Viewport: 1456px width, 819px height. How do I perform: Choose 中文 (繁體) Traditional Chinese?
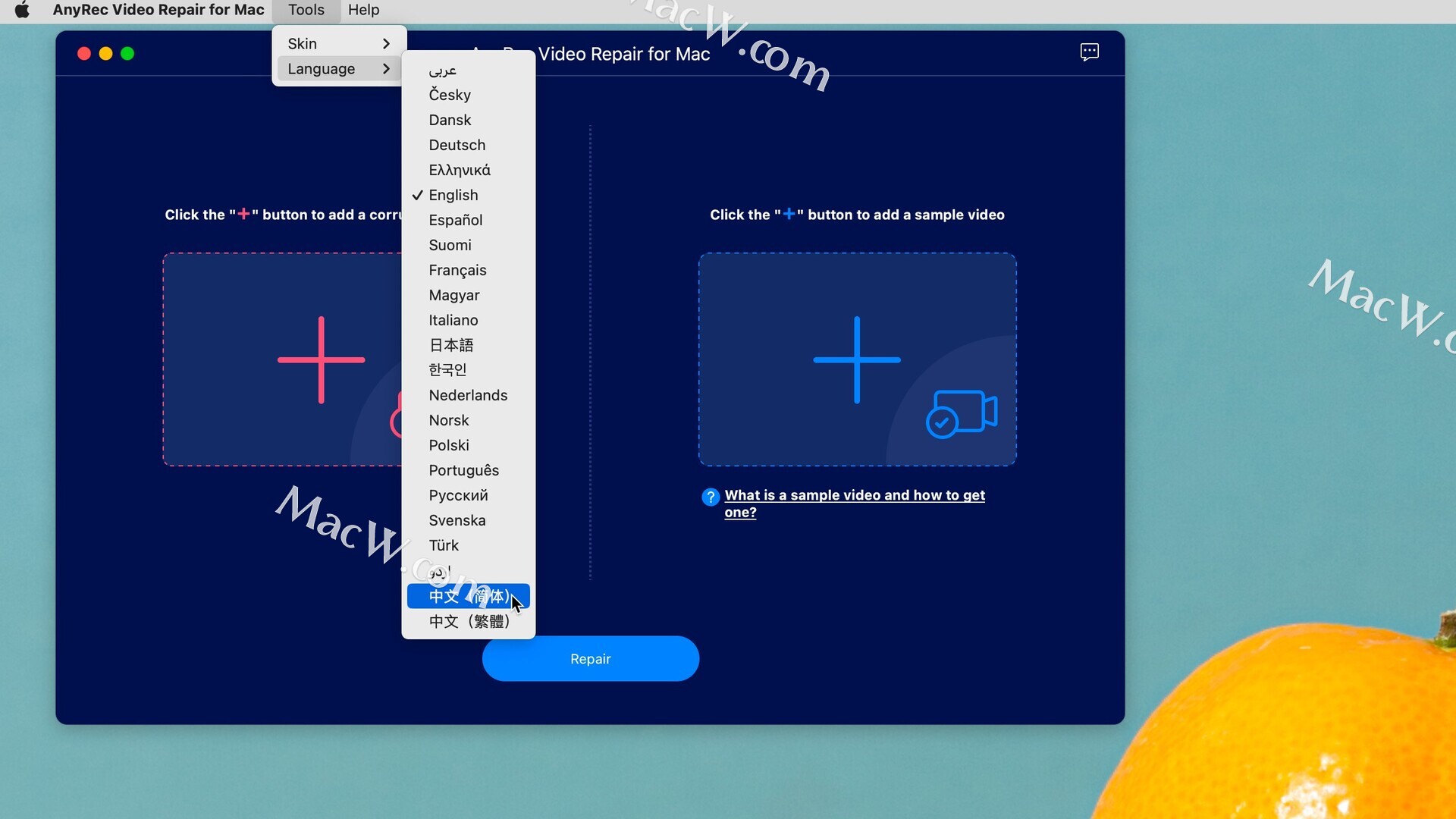[469, 621]
